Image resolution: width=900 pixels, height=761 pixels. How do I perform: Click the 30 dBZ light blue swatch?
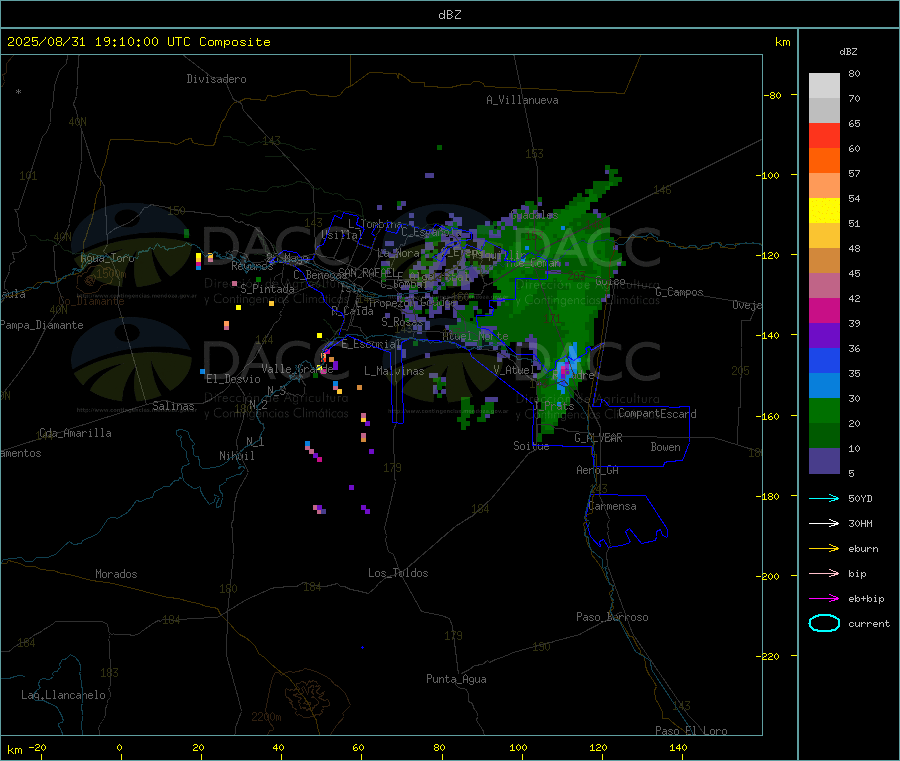coord(824,386)
